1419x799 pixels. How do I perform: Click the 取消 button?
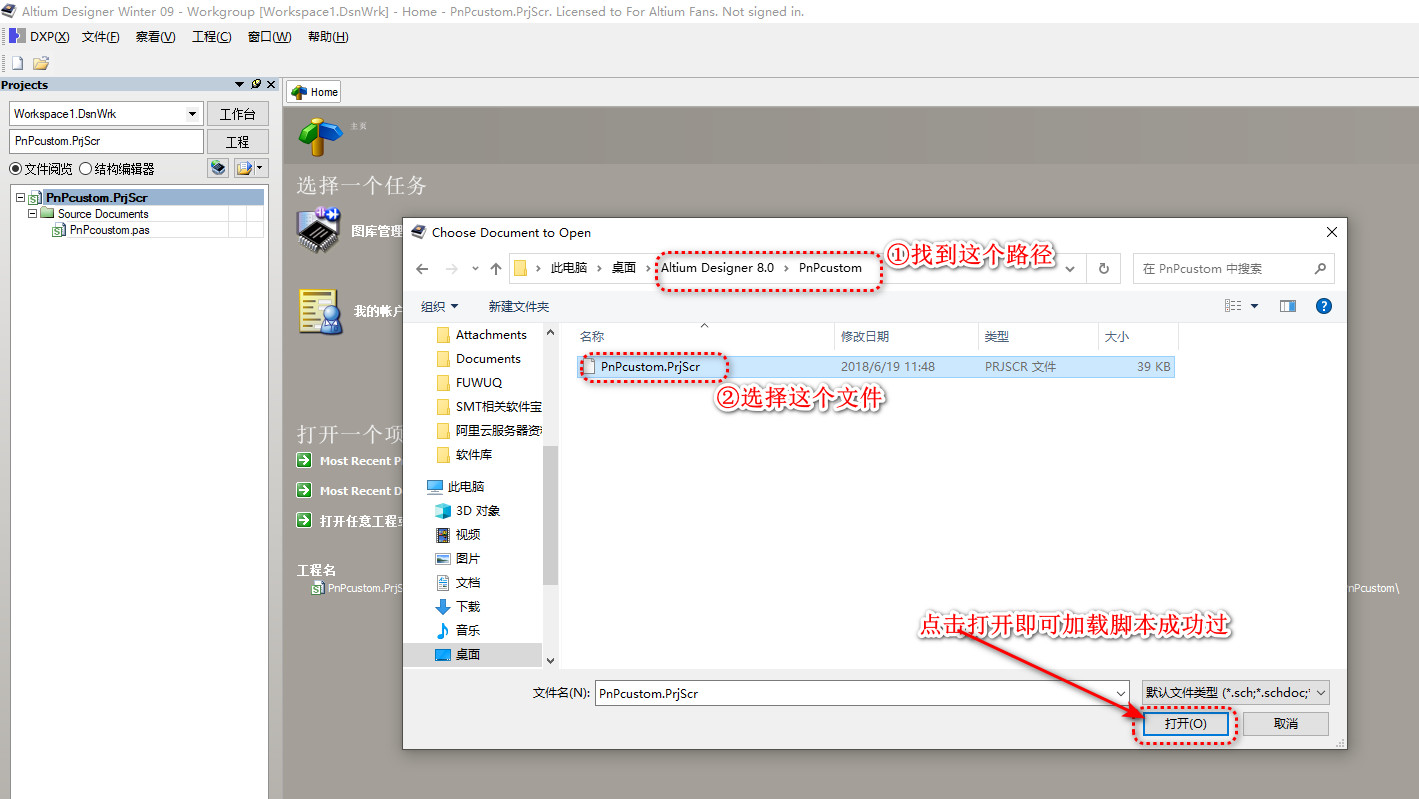[1285, 723]
